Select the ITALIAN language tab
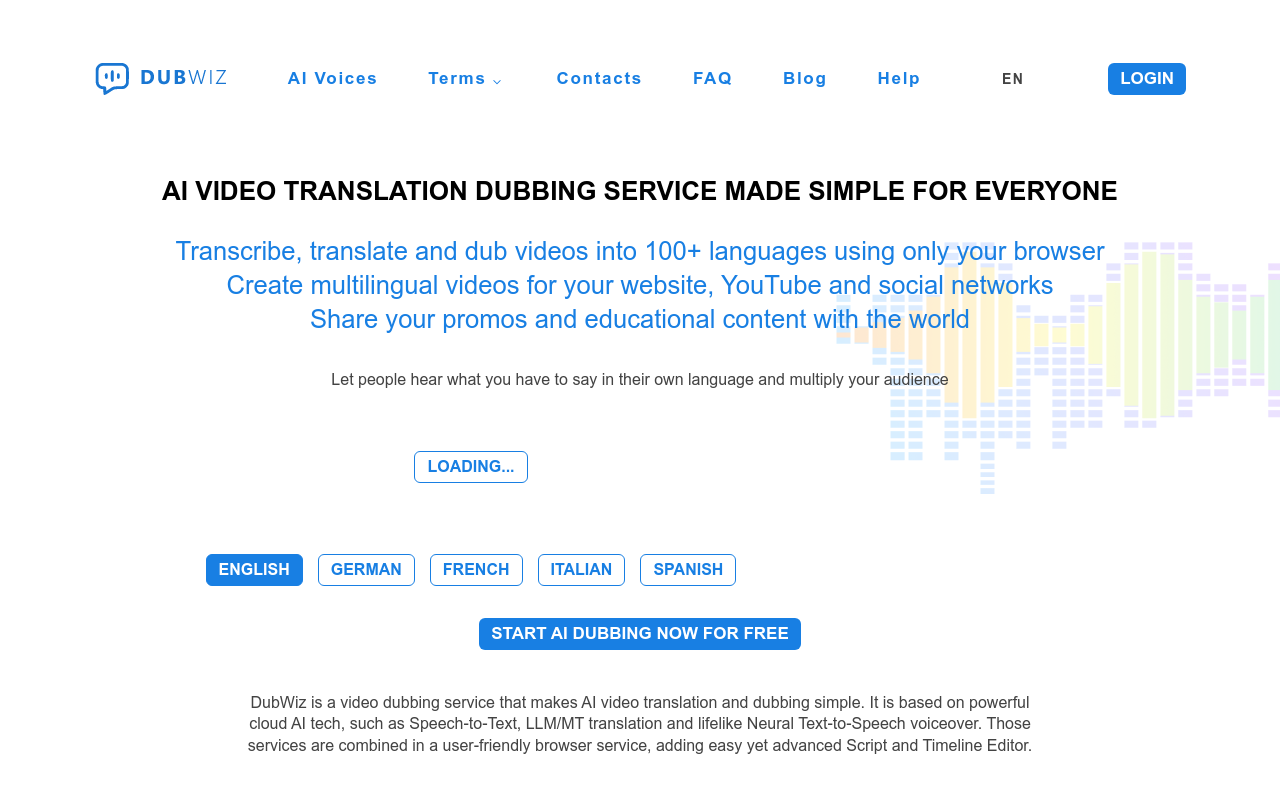Image resolution: width=1280 pixels, height=800 pixels. (581, 570)
